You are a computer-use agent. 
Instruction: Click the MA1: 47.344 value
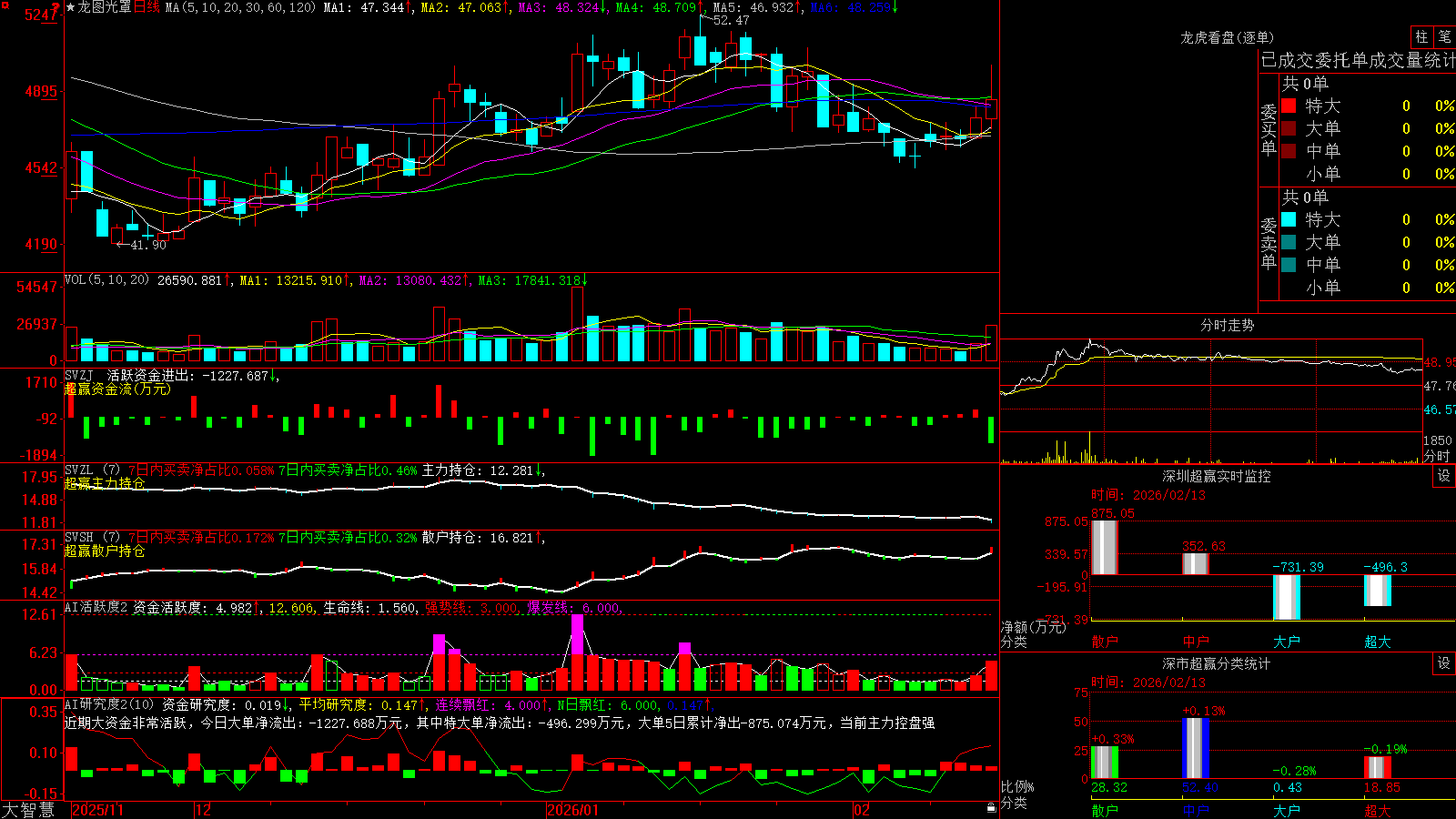[x=364, y=7]
